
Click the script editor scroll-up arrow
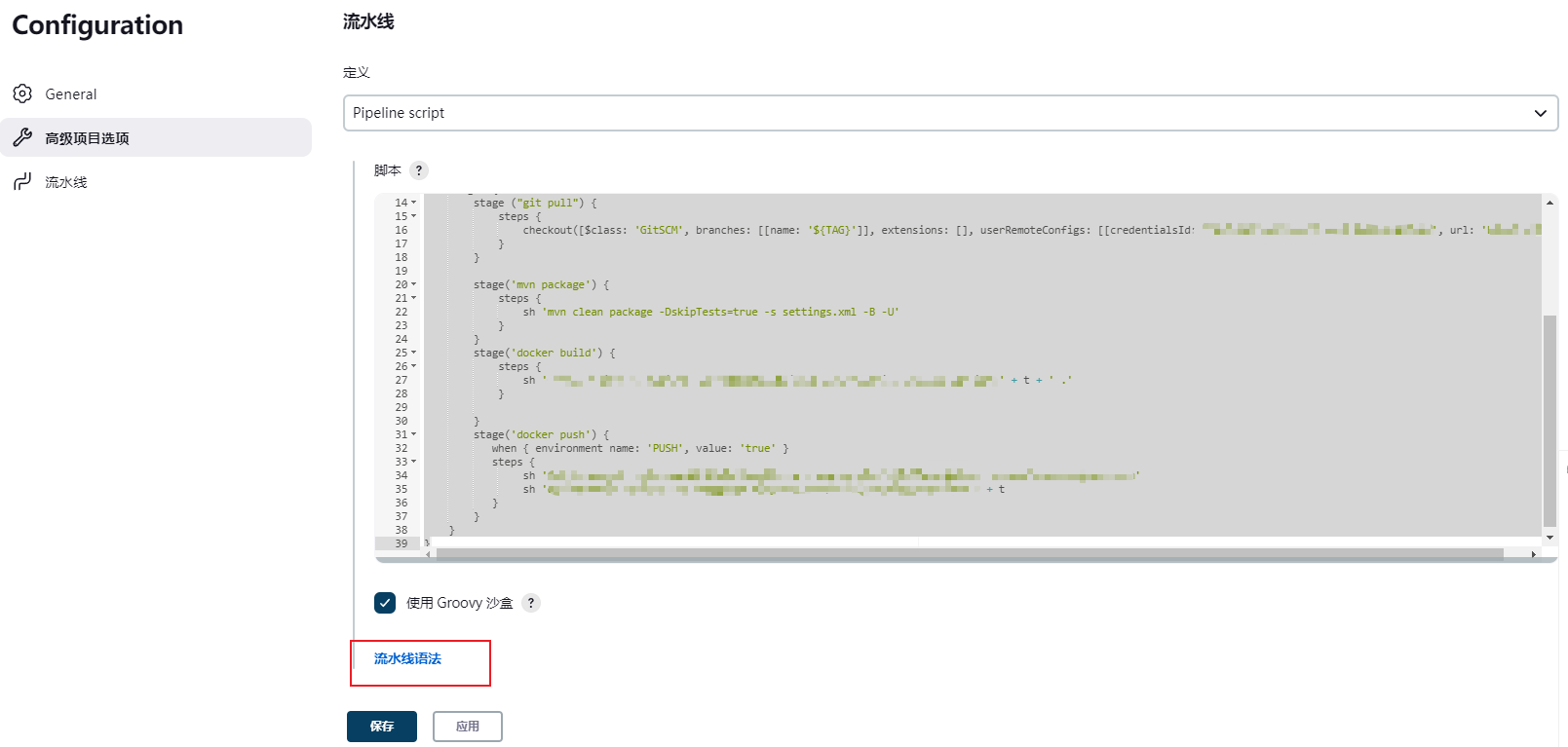1549,203
